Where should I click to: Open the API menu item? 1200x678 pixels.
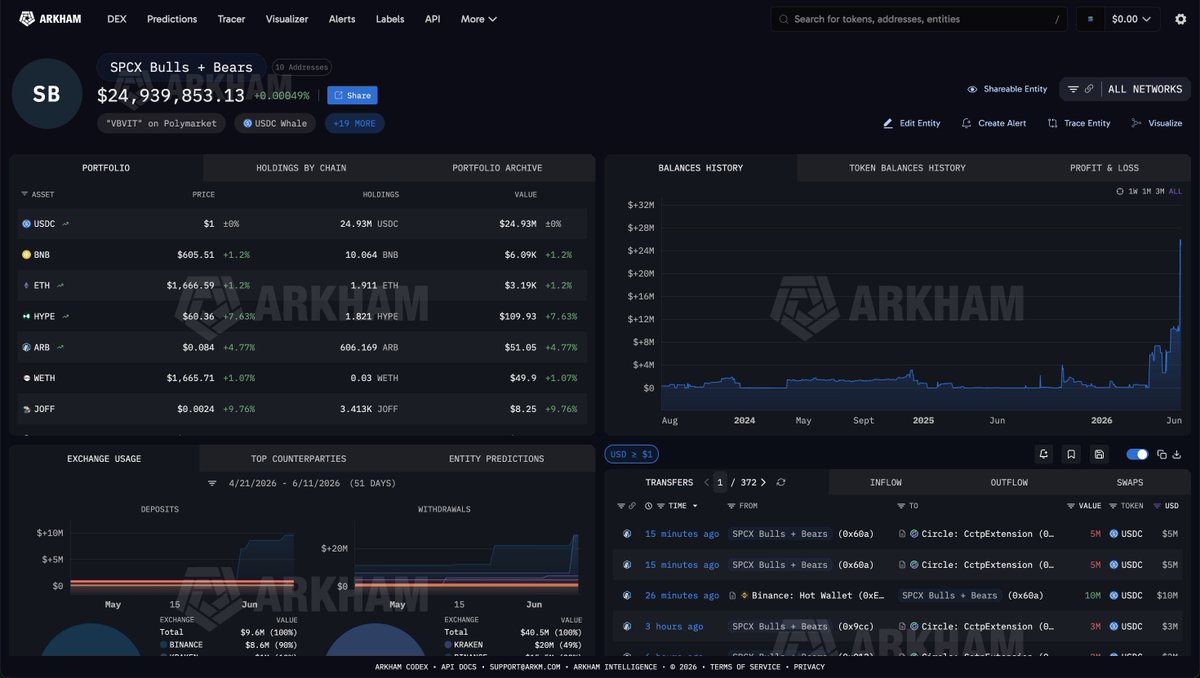point(432,19)
